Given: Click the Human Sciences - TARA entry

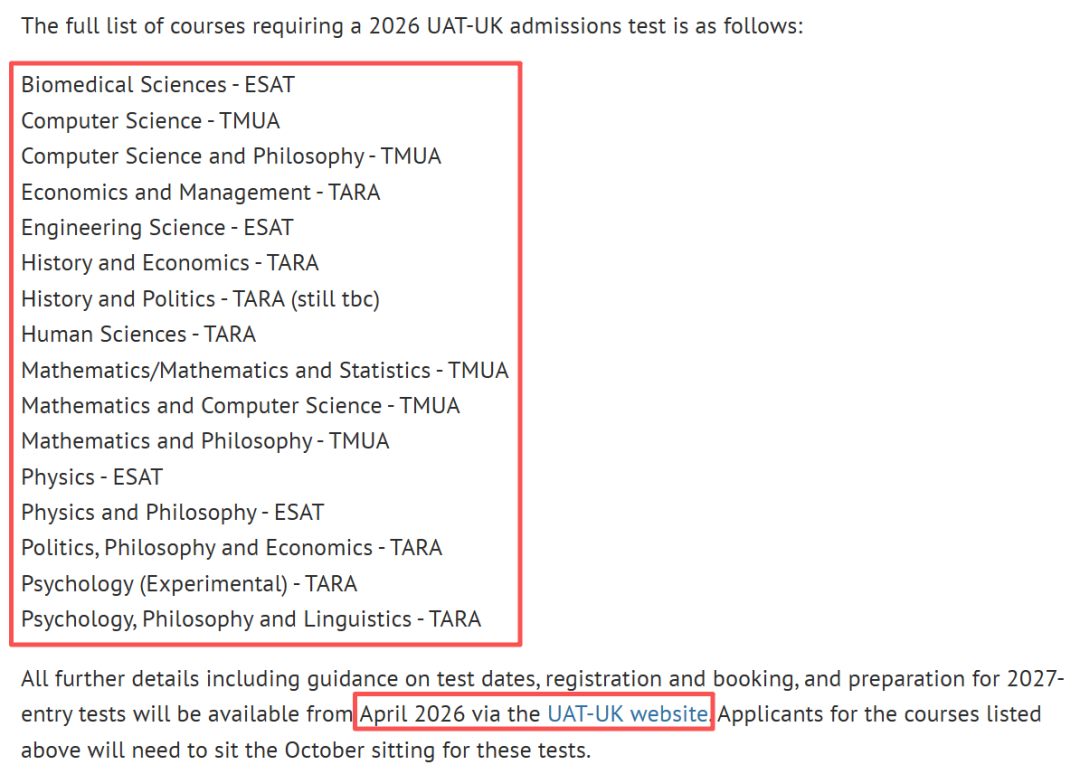Looking at the screenshot, I should (139, 334).
